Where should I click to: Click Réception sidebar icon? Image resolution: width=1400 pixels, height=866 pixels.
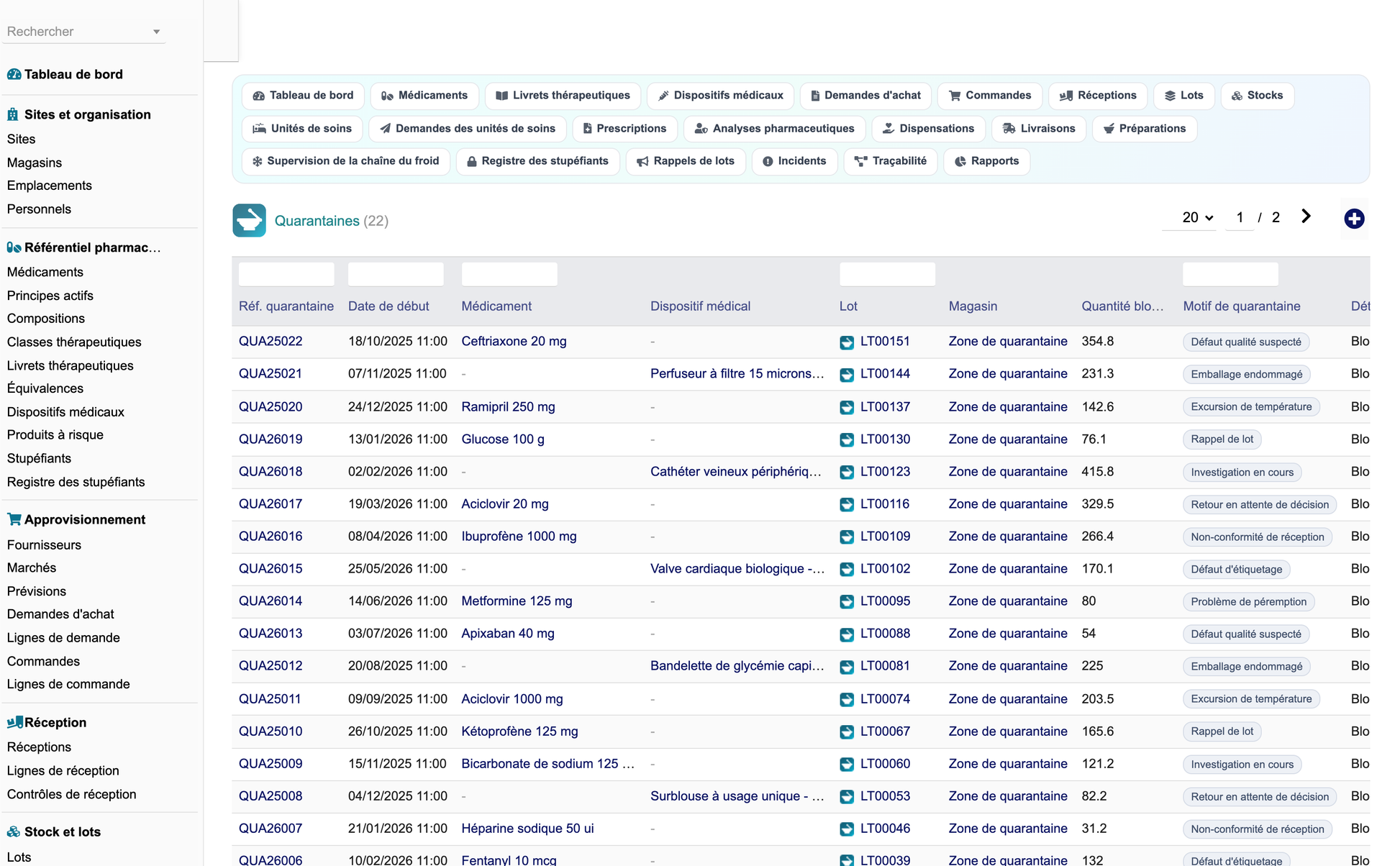pos(14,722)
